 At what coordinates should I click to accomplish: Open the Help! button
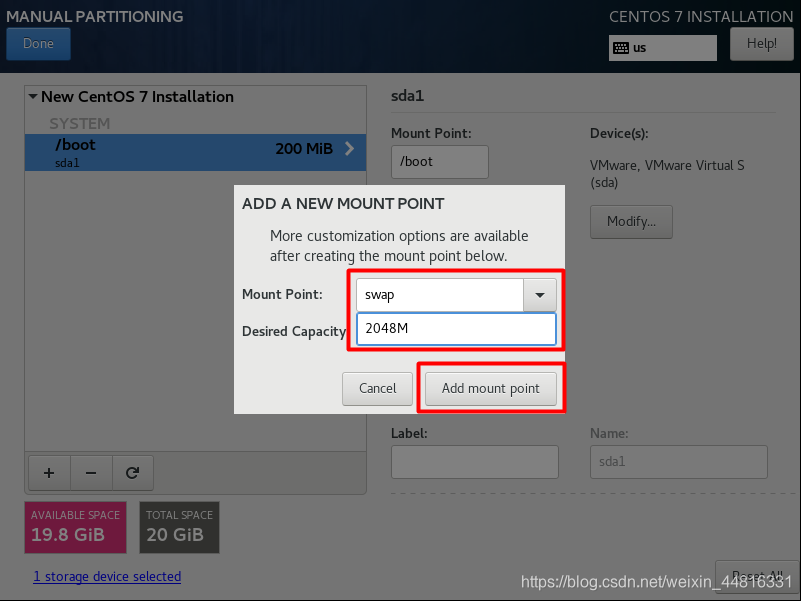point(761,43)
